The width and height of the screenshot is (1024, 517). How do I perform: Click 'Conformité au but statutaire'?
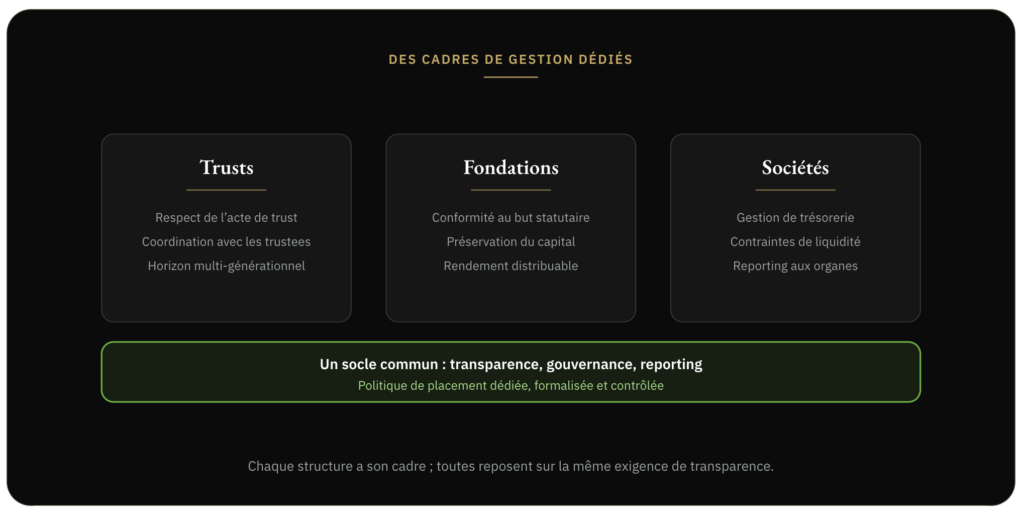pos(511,217)
